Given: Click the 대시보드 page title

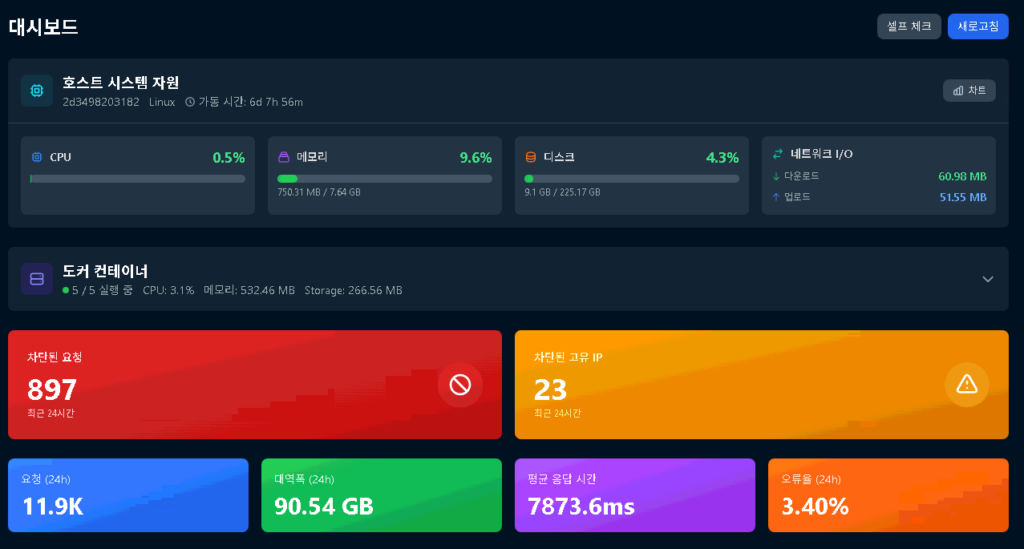Looking at the screenshot, I should [43, 27].
